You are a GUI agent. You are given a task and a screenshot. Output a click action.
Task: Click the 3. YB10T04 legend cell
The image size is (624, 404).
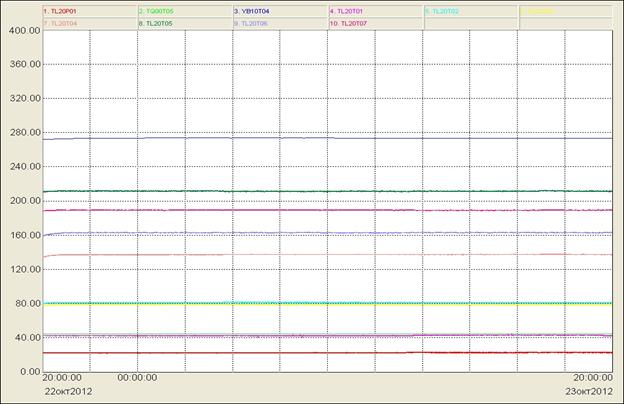pos(281,12)
